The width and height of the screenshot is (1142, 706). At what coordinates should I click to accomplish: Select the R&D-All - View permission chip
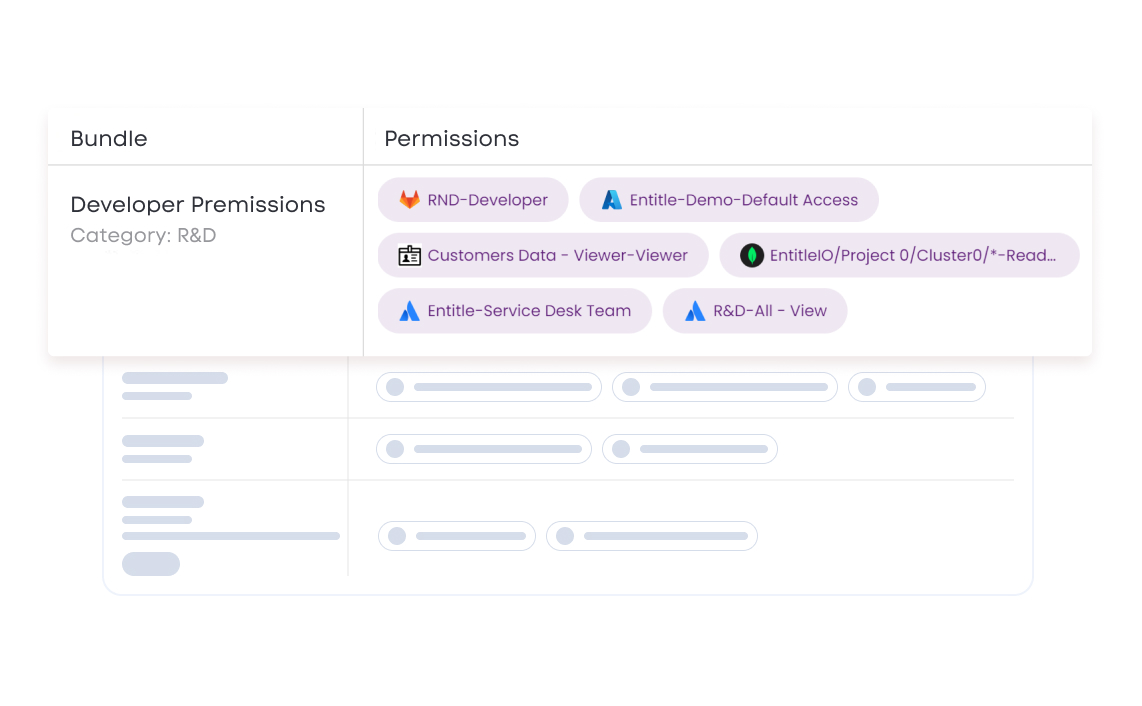click(755, 311)
